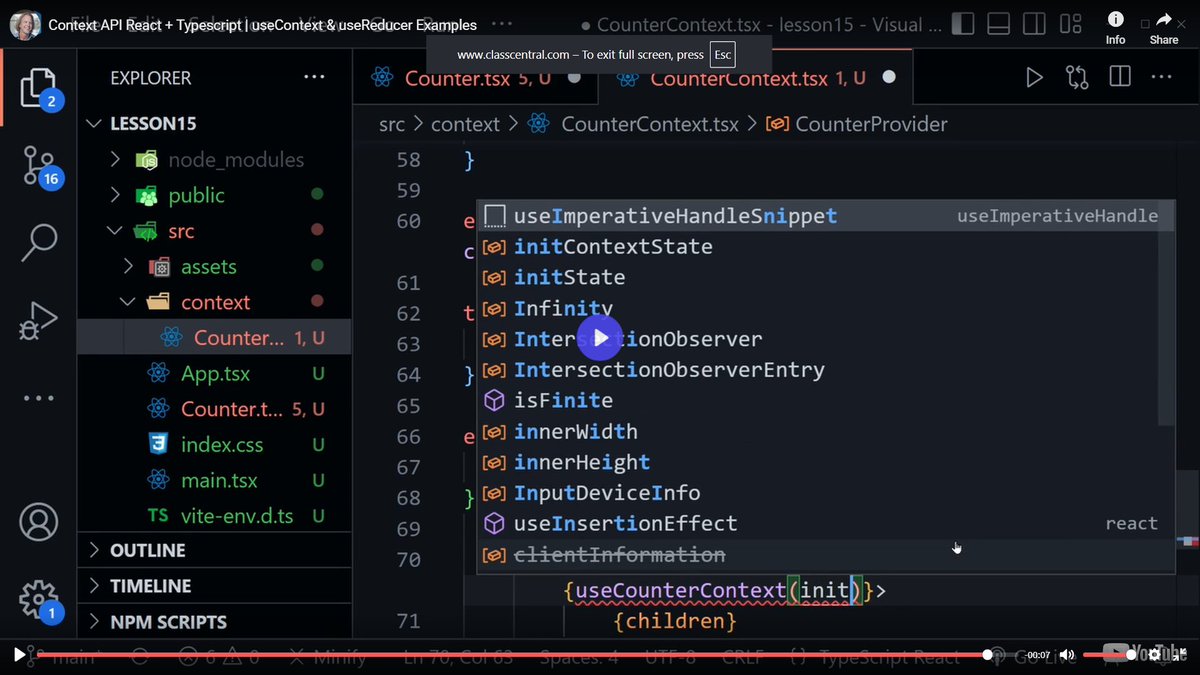Choose useInsertionEffect react suggestion

point(825,523)
